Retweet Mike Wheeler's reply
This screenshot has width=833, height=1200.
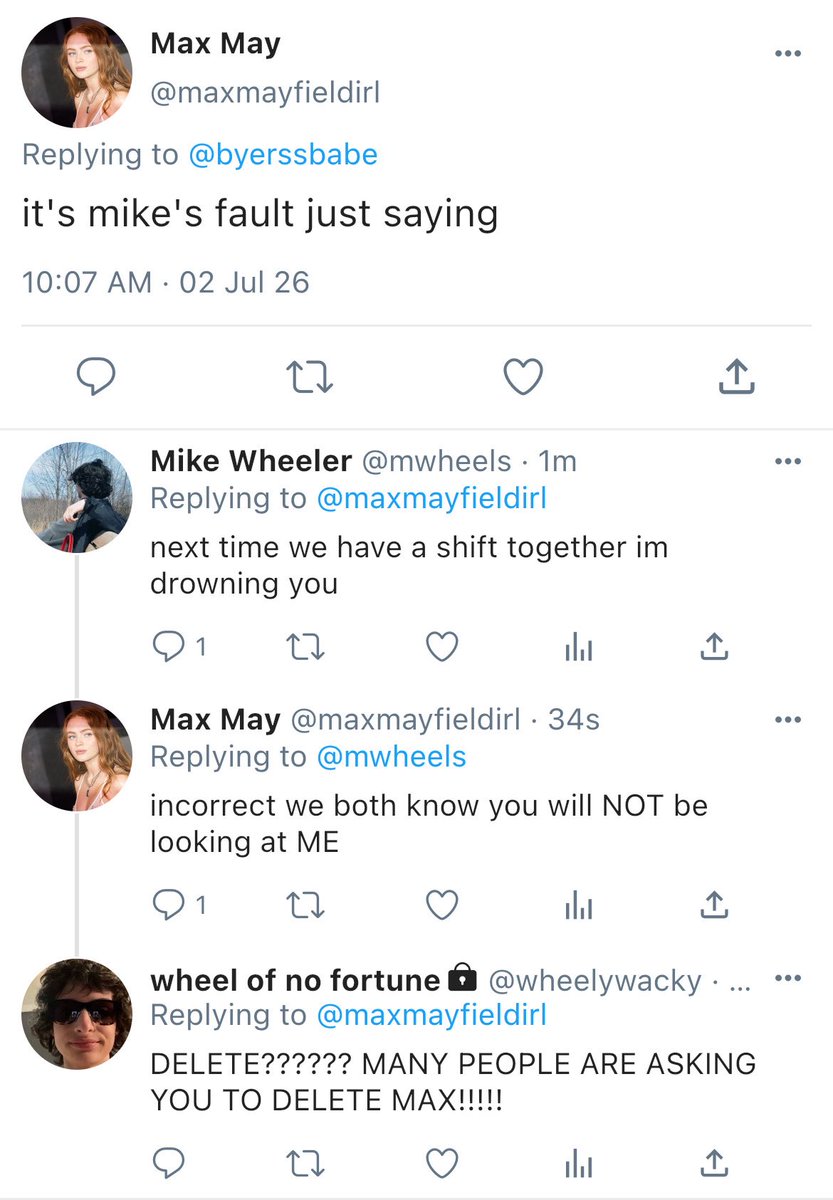(305, 648)
